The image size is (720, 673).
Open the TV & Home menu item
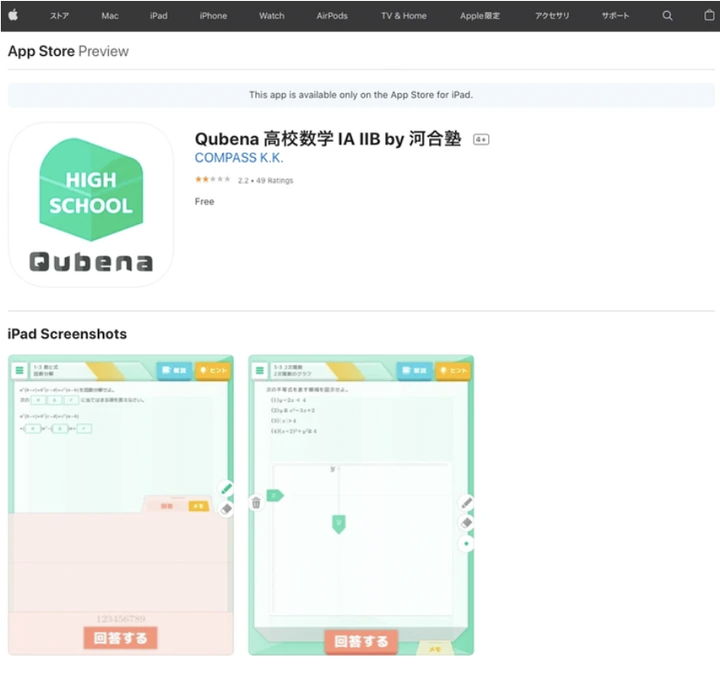click(x=404, y=16)
